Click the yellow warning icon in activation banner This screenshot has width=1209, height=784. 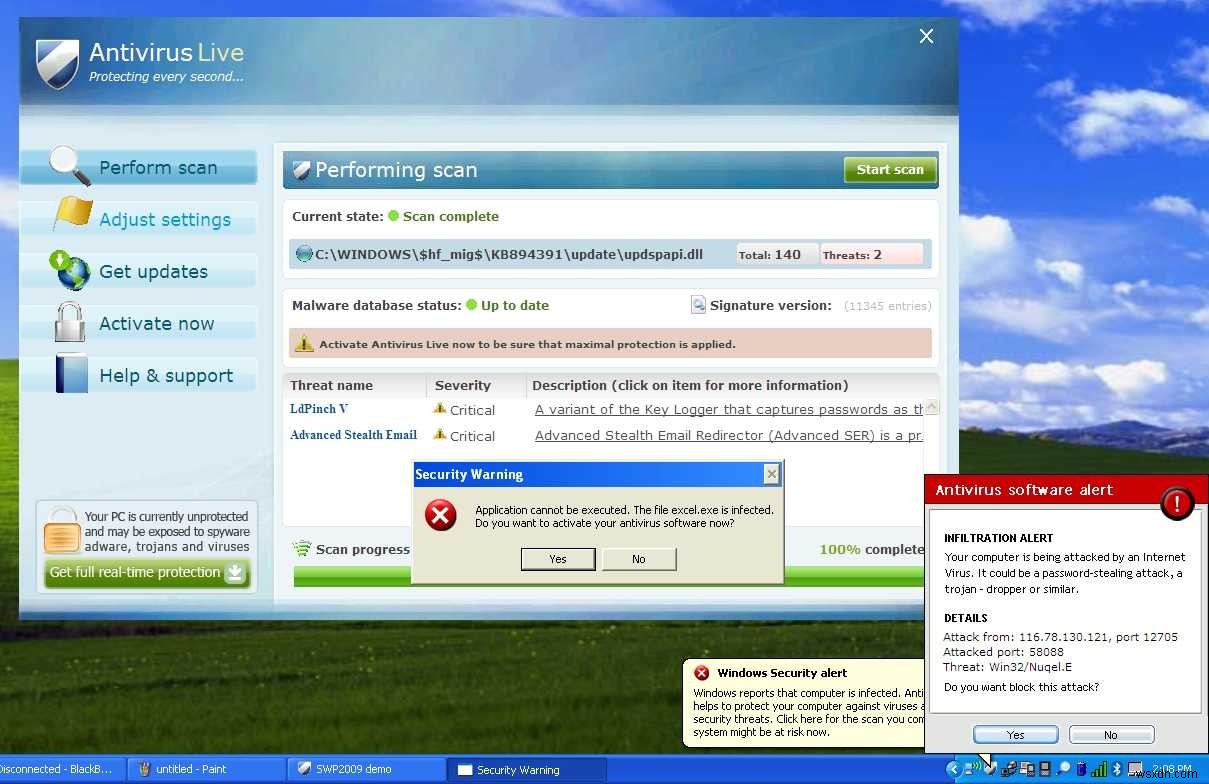click(305, 343)
